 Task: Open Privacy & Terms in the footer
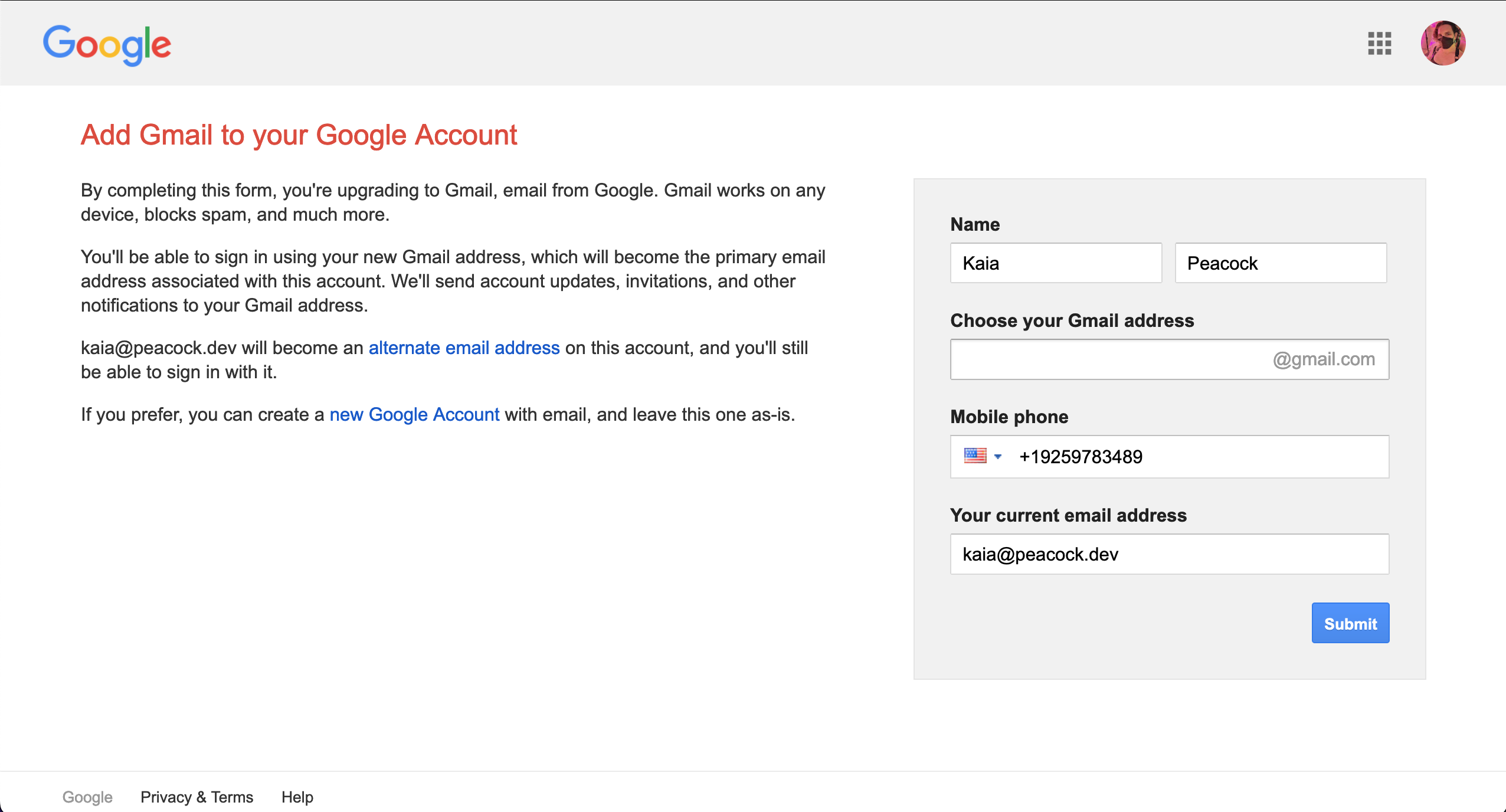tap(197, 797)
